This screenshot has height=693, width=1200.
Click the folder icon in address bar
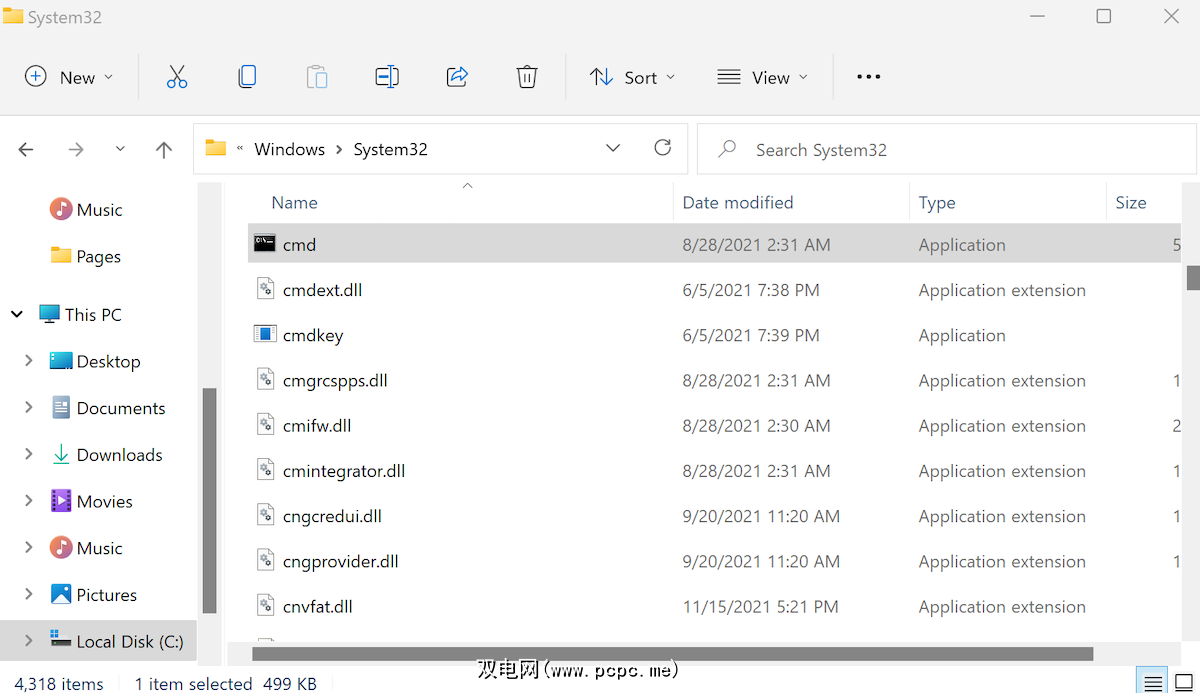[x=215, y=148]
